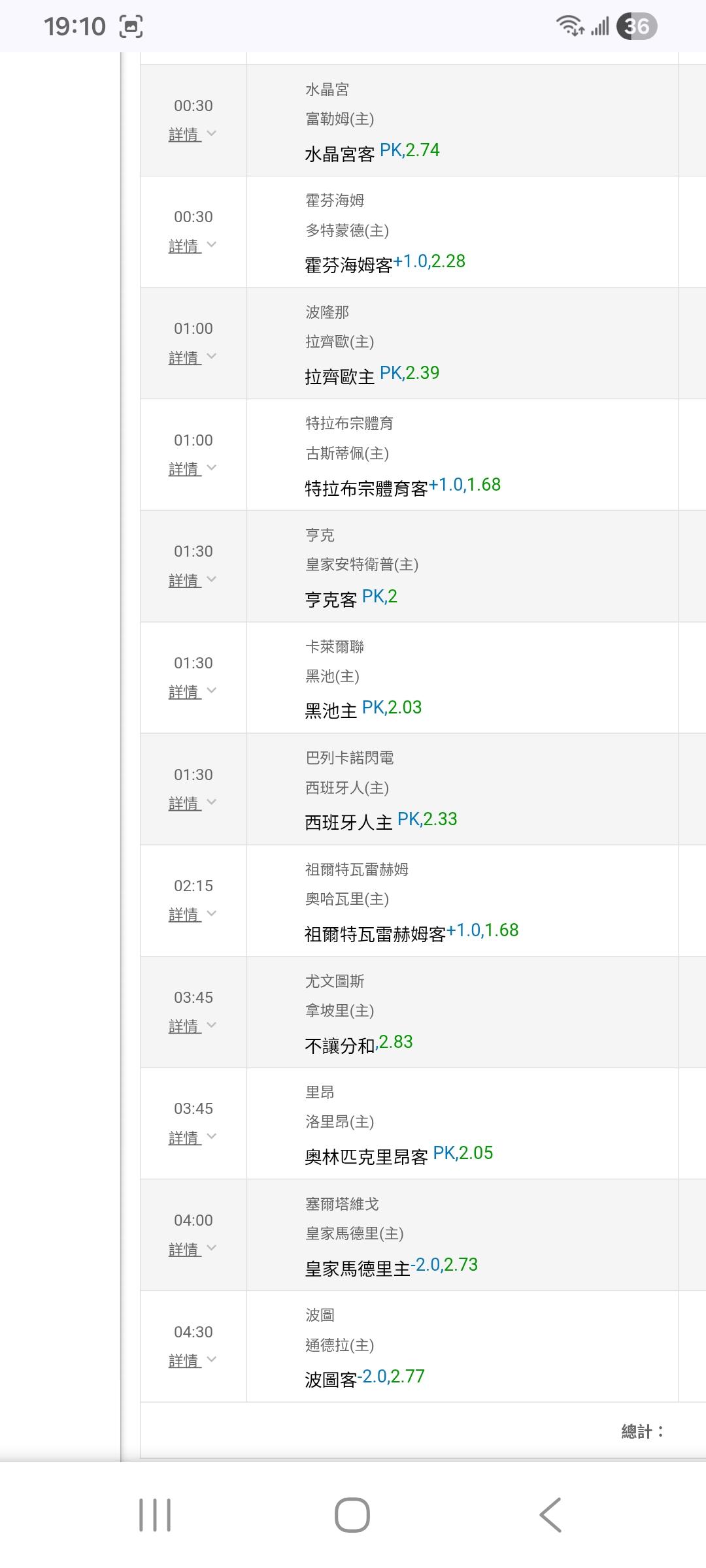Open the recent apps icon
Image resolution: width=706 pixels, height=1568 pixels.
pos(155,1514)
